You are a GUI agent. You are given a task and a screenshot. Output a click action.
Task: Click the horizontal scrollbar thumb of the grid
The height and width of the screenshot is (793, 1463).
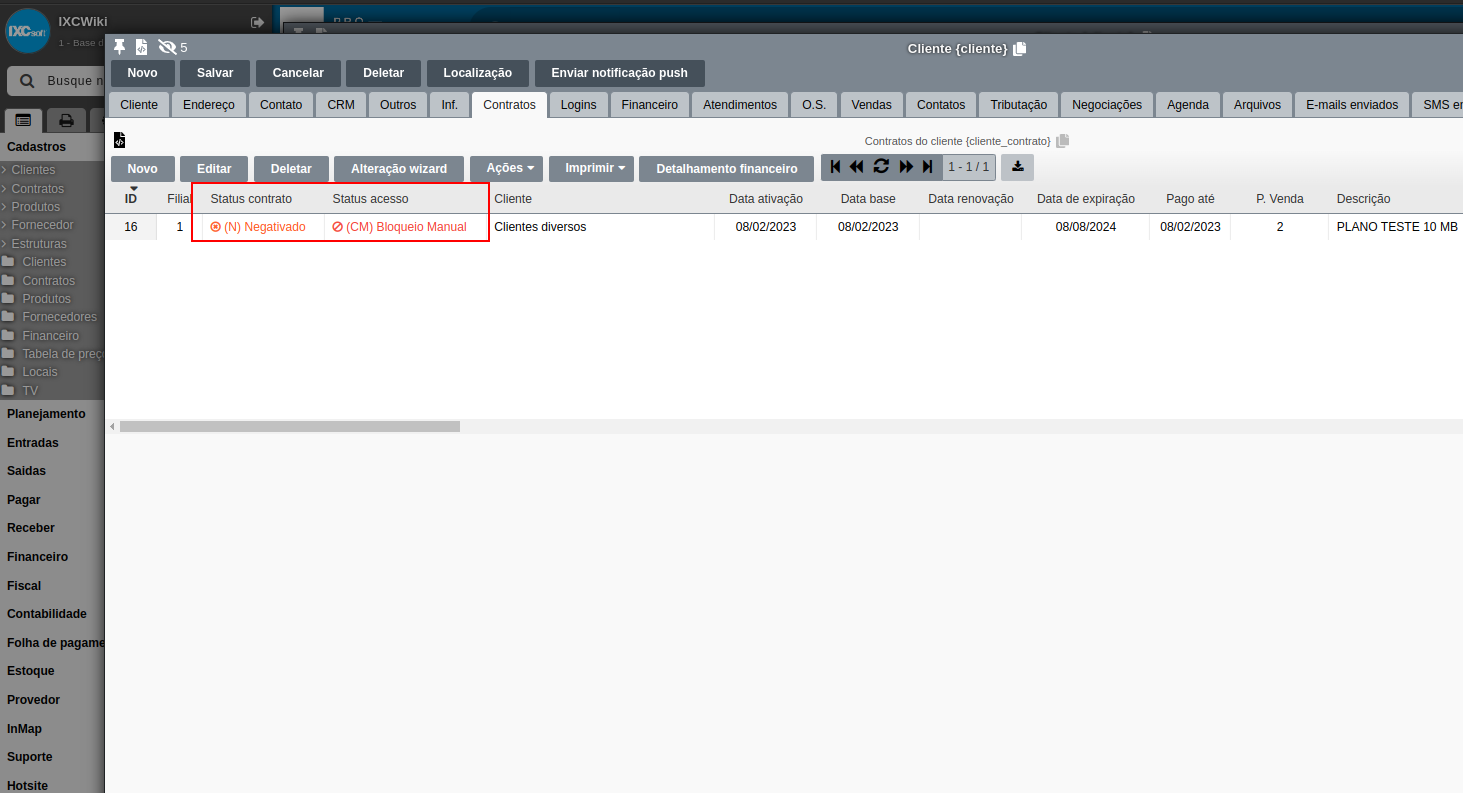(290, 426)
